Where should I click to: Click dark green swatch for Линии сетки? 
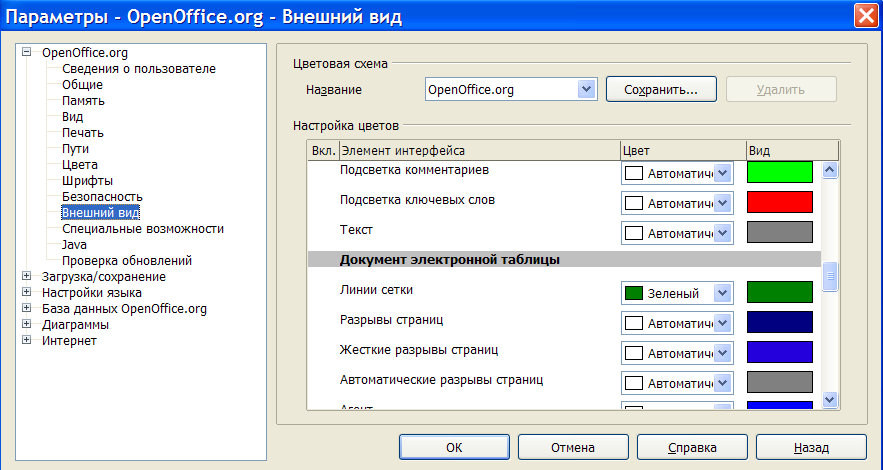click(780, 292)
